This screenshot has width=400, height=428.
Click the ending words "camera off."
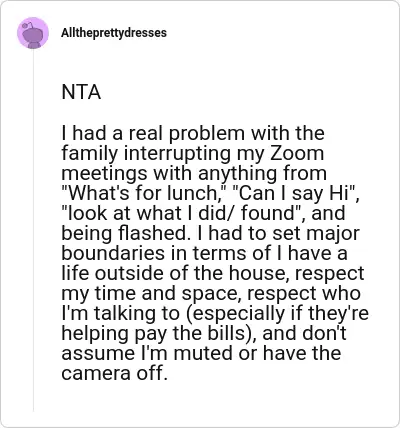click(114, 373)
